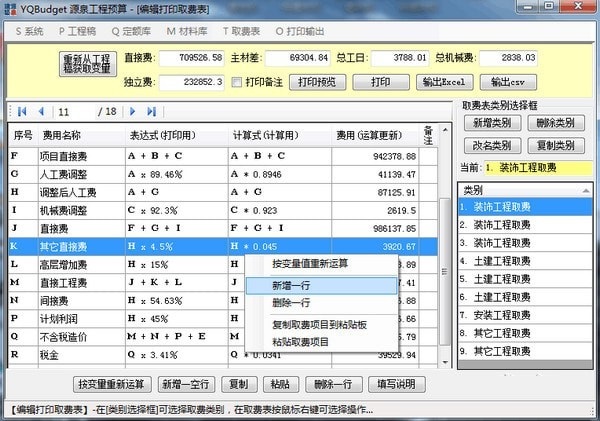600x421 pixels.
Task: Click the YQBudget app icon in title bar
Action: click(x=10, y=9)
